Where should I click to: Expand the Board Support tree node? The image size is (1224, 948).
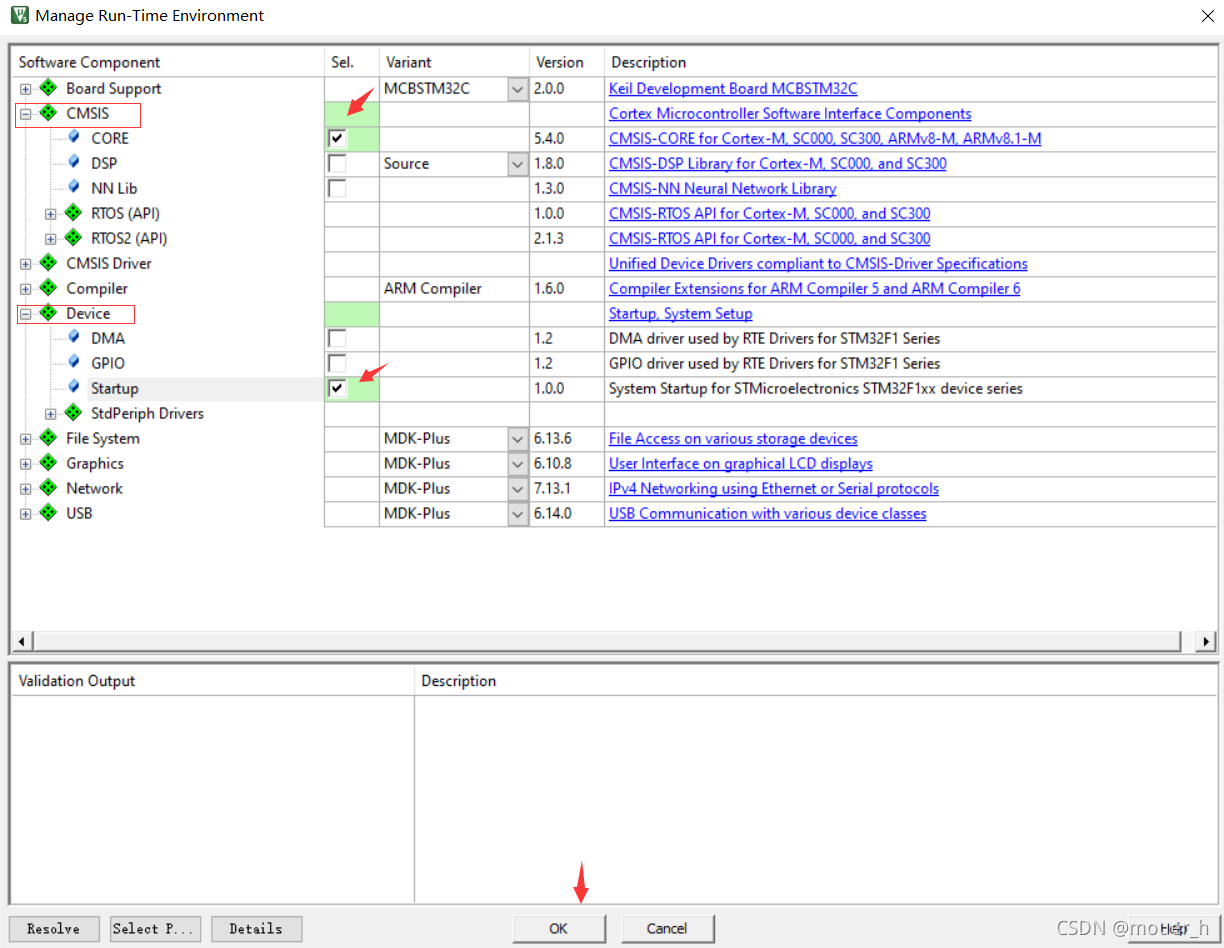[x=26, y=89]
